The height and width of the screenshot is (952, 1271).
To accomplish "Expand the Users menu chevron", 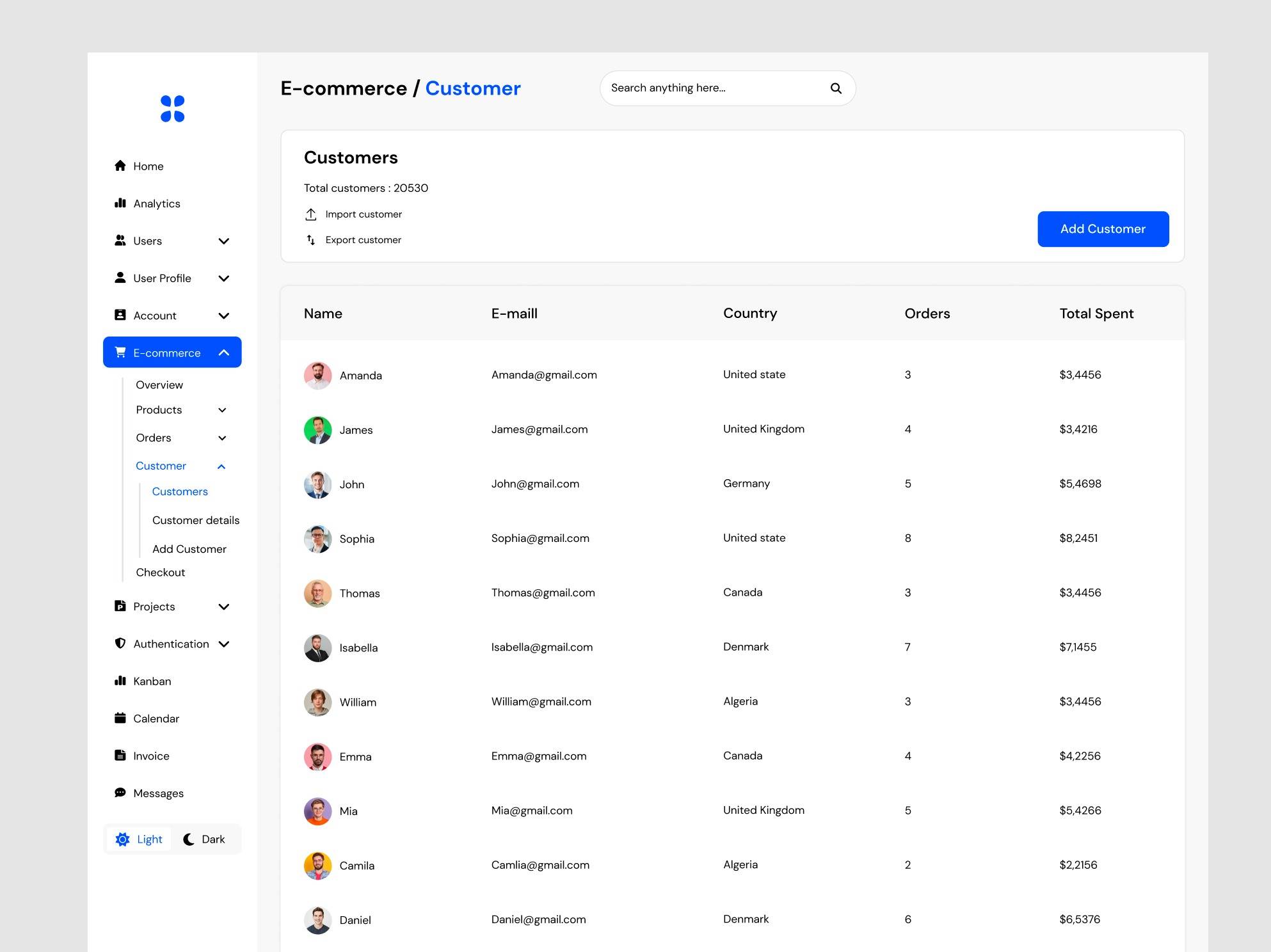I will coord(223,241).
